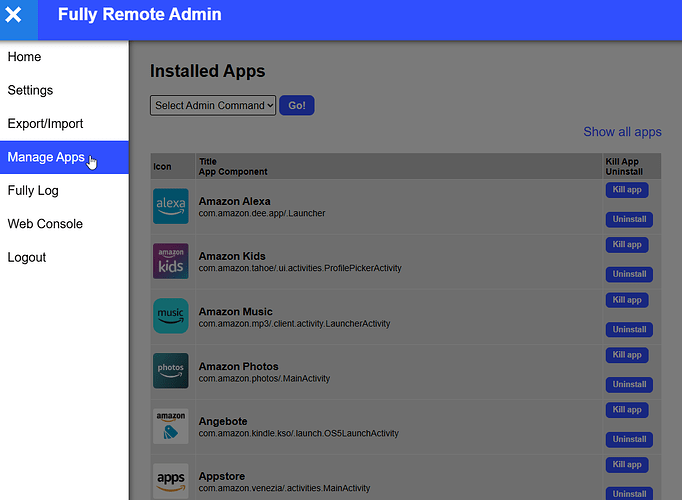Click com.amazon.mp3 LauncherActivity component text
This screenshot has height=500, width=682.
[x=294, y=324]
